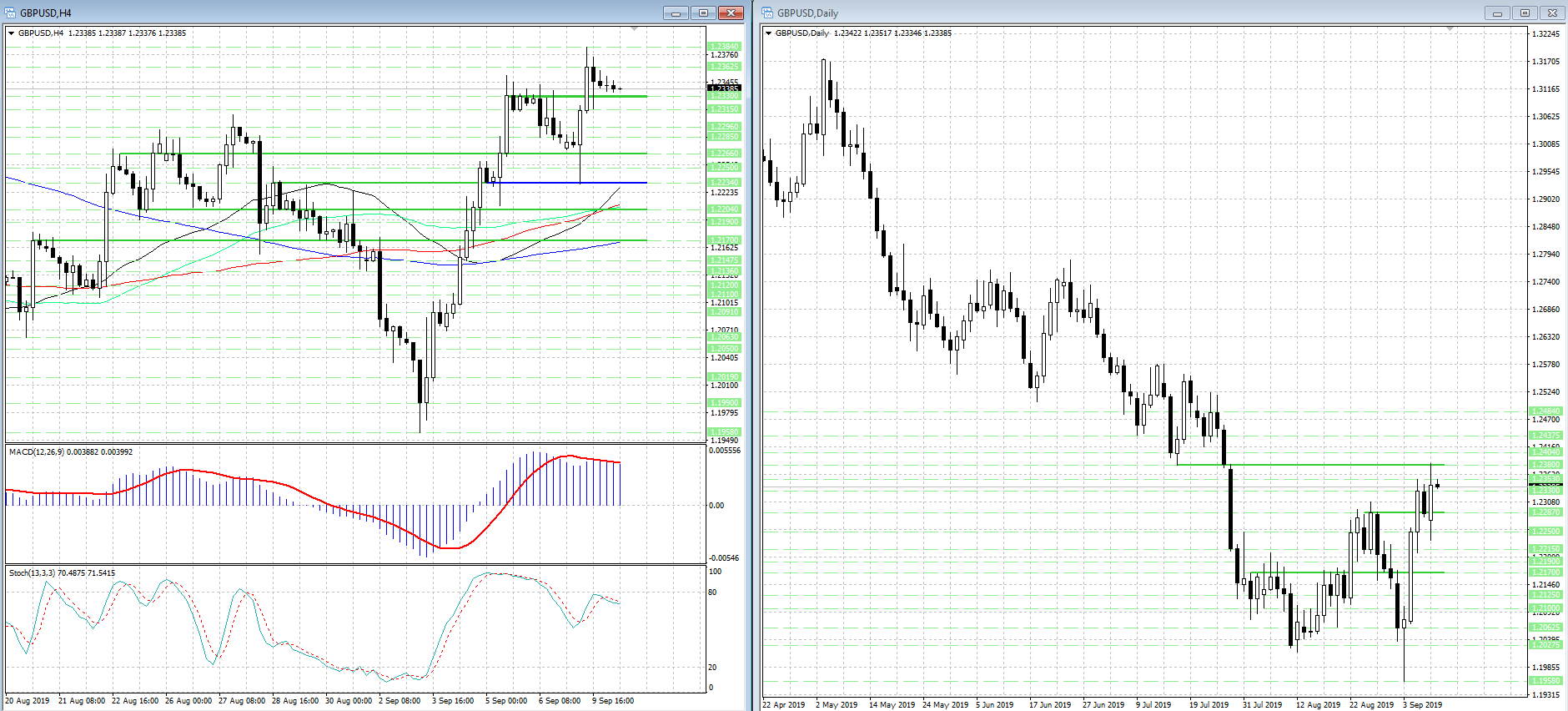The image size is (1568, 711).
Task: Click the 1.26860 price on Daily price scale
Action: point(1545,310)
